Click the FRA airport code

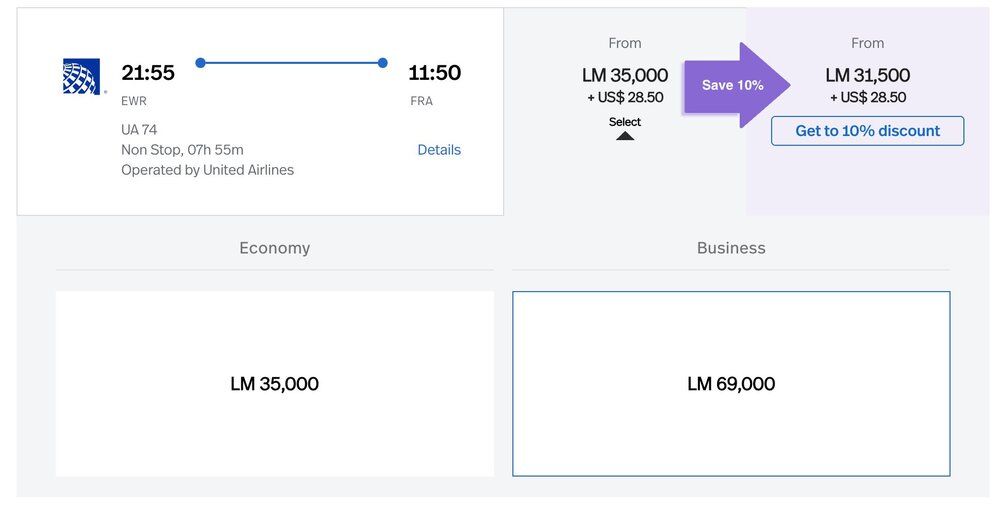pos(421,101)
